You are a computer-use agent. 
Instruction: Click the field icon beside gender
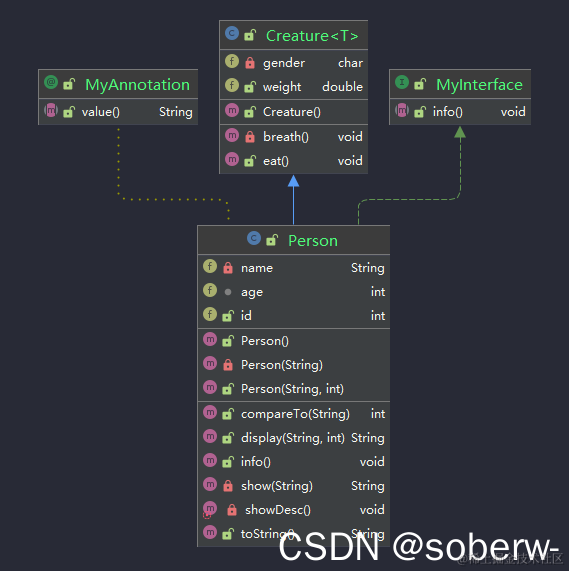click(x=232, y=61)
